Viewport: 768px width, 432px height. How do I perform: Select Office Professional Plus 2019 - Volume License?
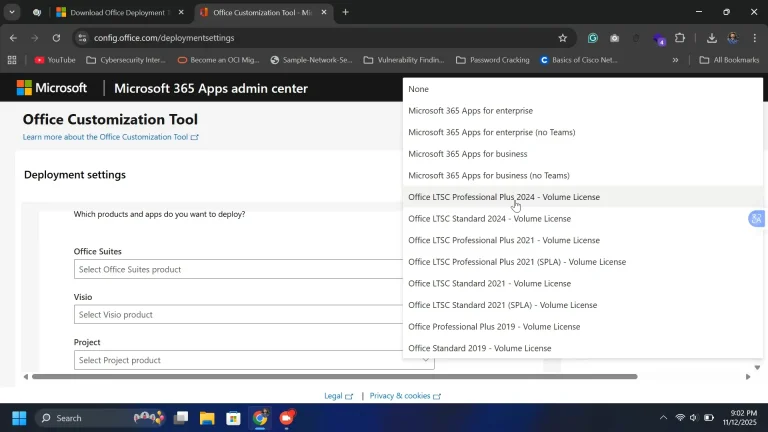coord(582,326)
